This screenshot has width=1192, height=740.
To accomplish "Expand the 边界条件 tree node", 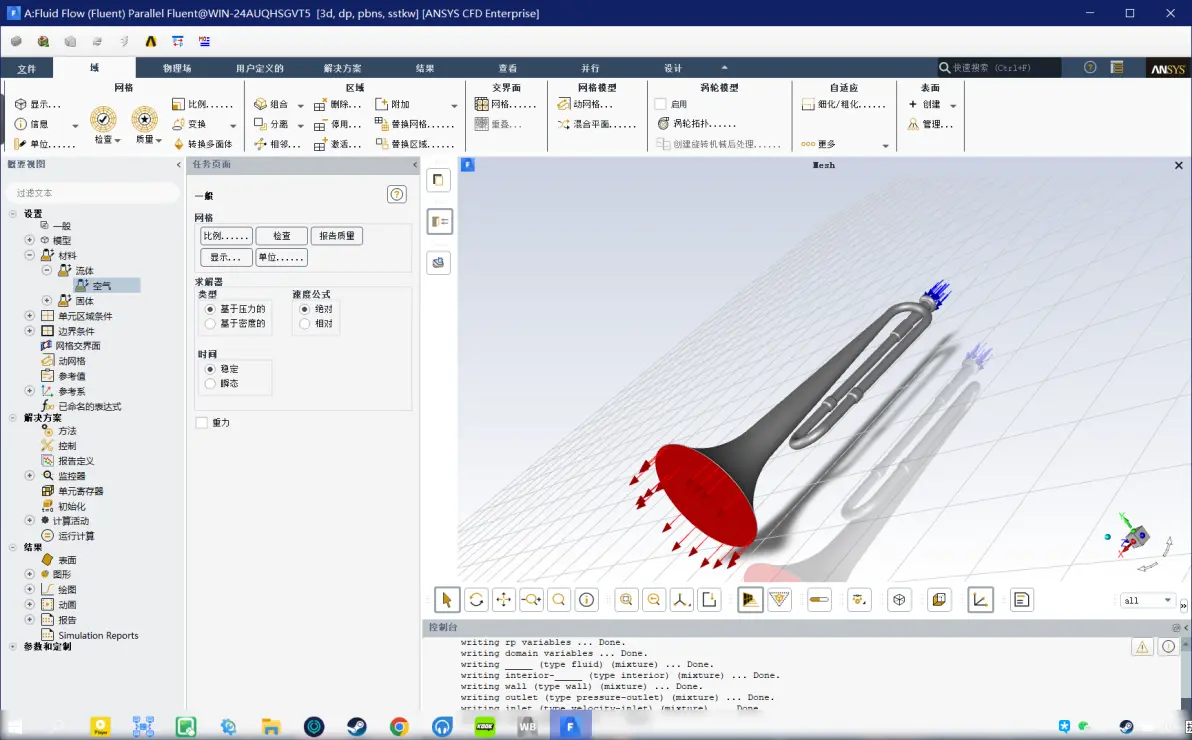I will click(x=30, y=331).
